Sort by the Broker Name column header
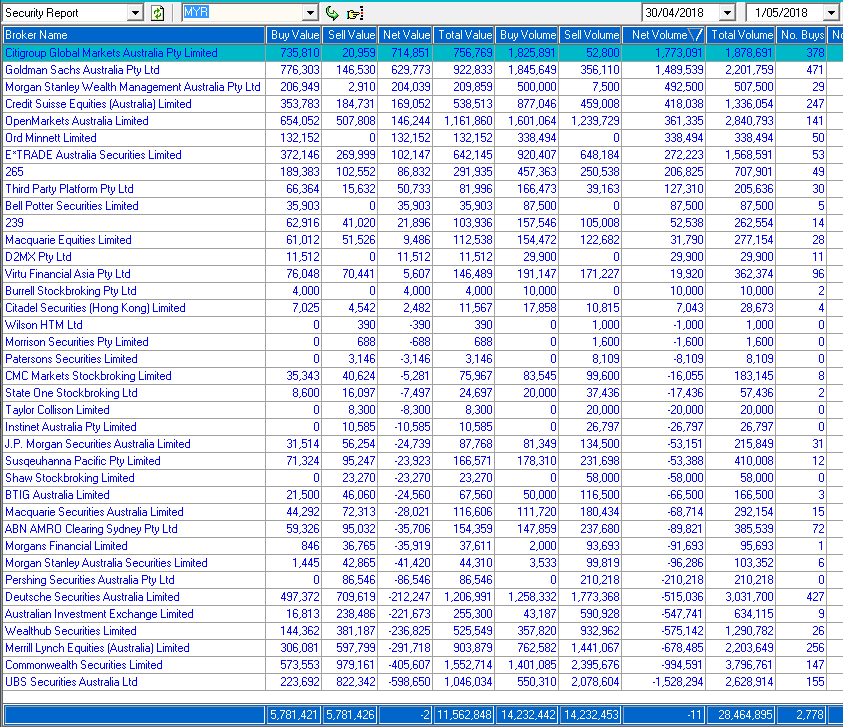 [x=134, y=35]
